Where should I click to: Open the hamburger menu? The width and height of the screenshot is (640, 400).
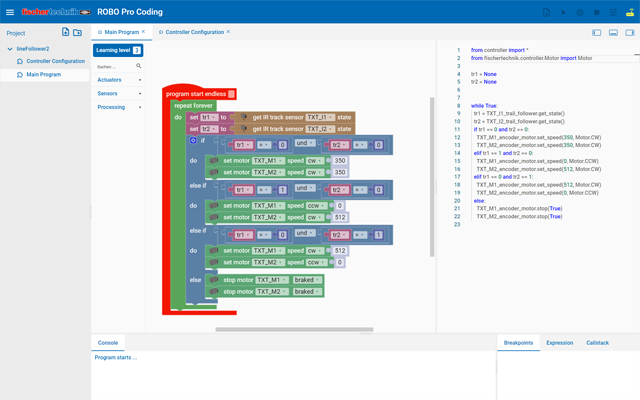tap(10, 12)
